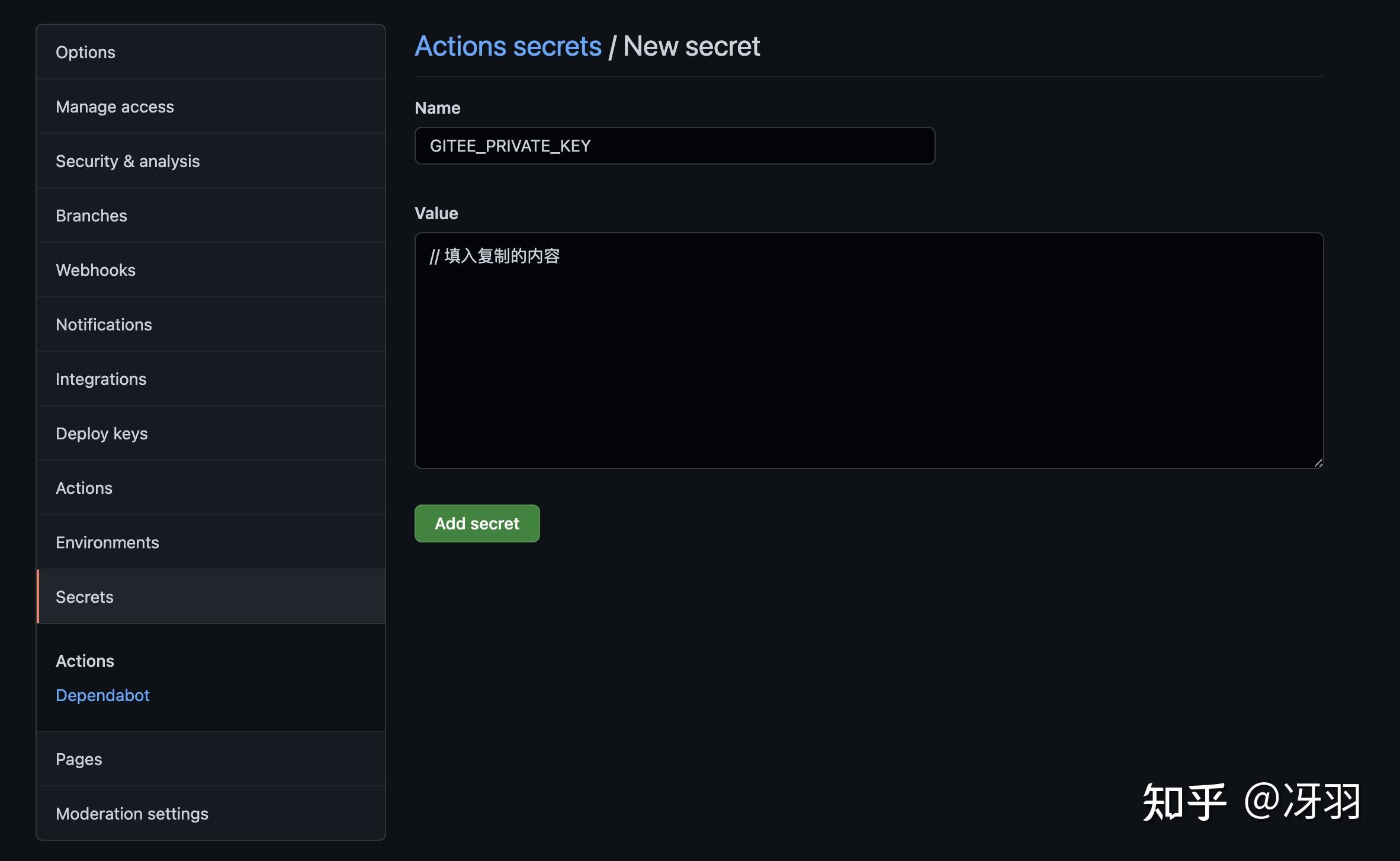
Task: Click inside the Value text area
Action: [x=868, y=352]
